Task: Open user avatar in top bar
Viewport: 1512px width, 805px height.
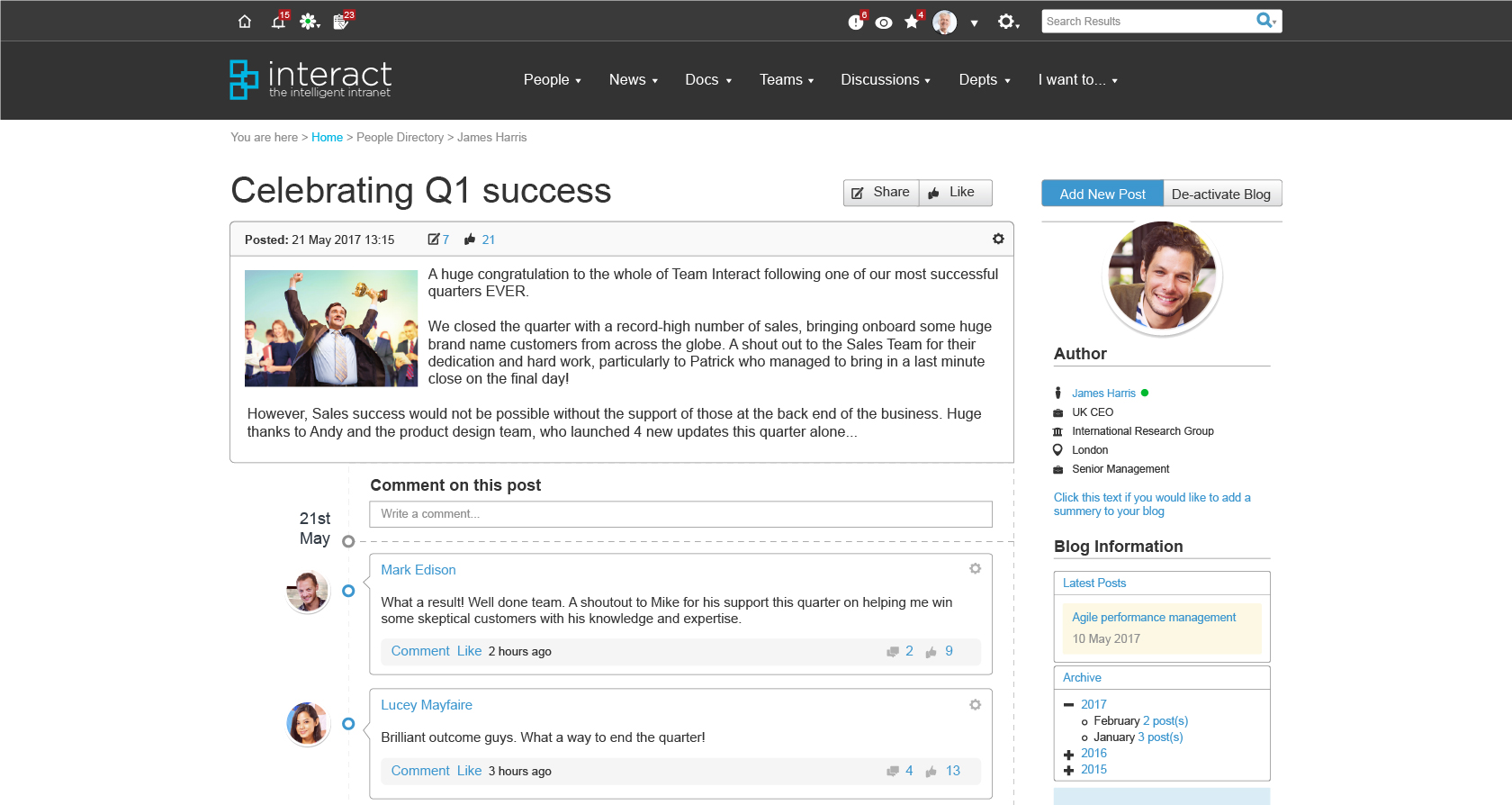Action: point(944,22)
